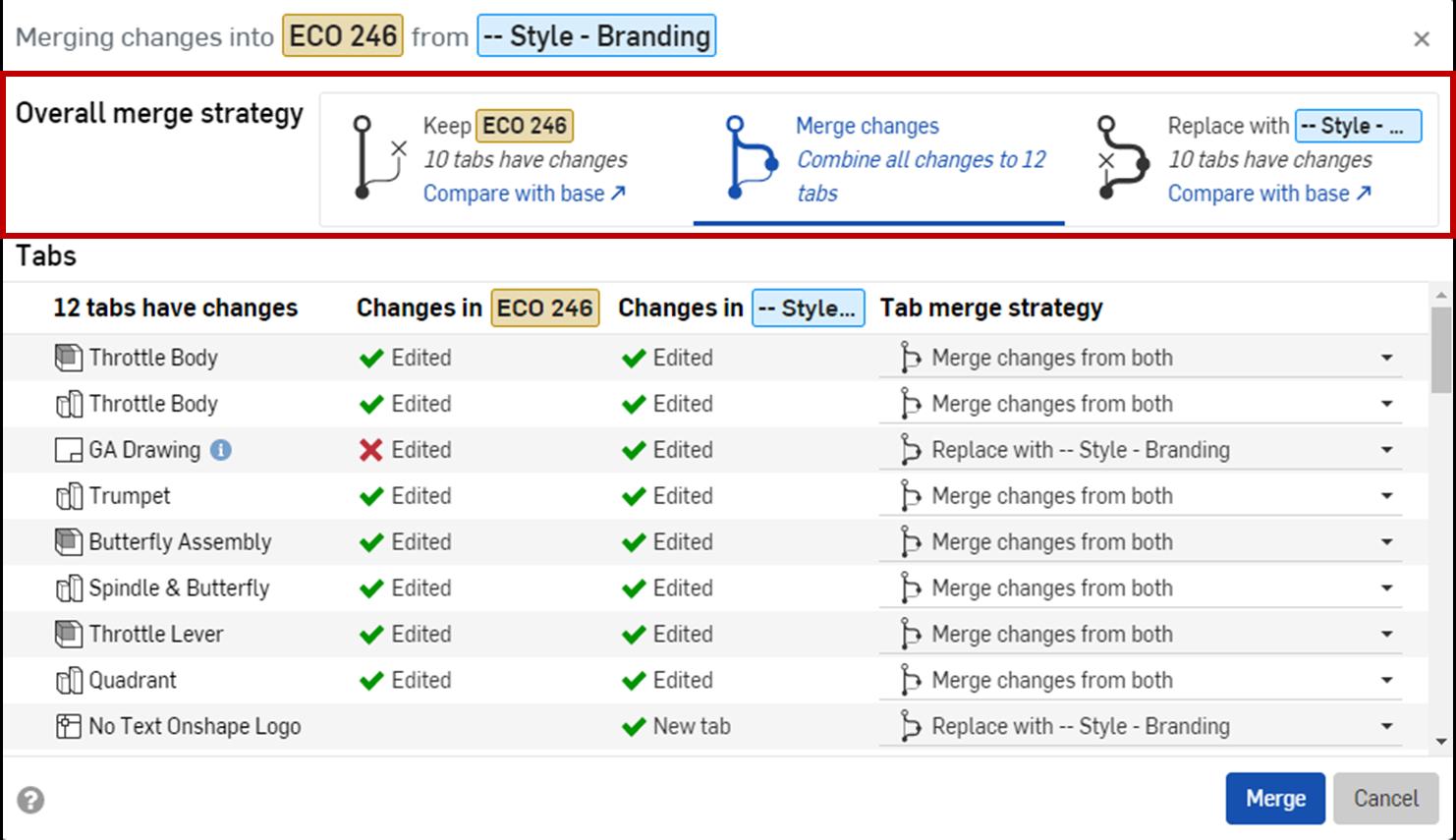The height and width of the screenshot is (840, 1456).
Task: Open Throttle Body's tab merge strategy dropdown
Action: coord(1388,358)
